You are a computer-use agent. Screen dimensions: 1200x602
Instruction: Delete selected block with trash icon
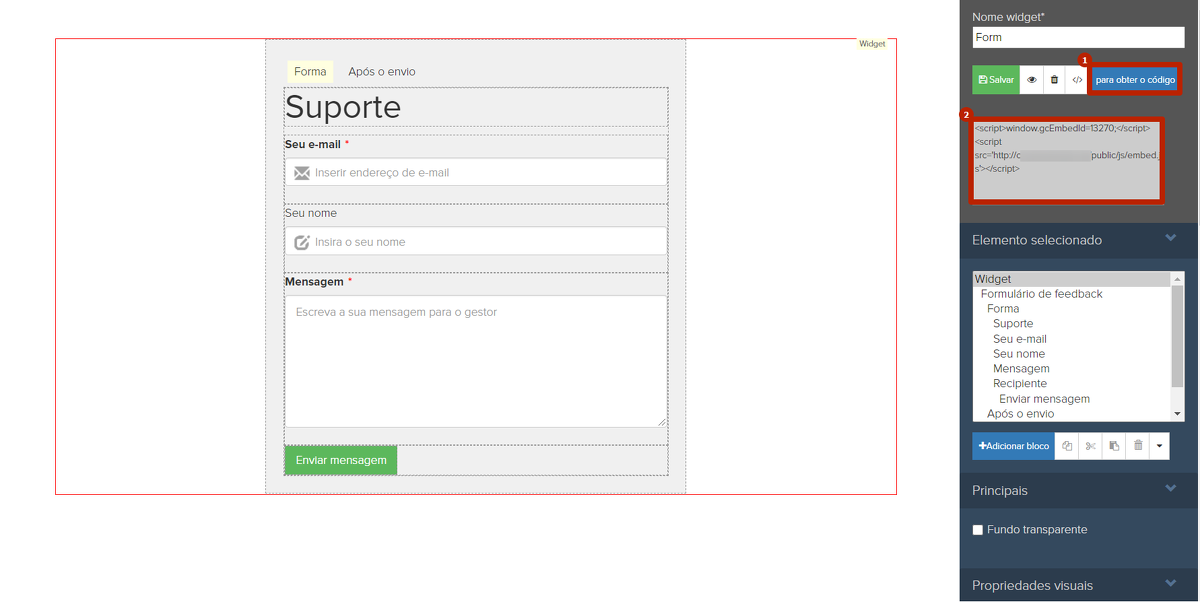(x=1137, y=446)
